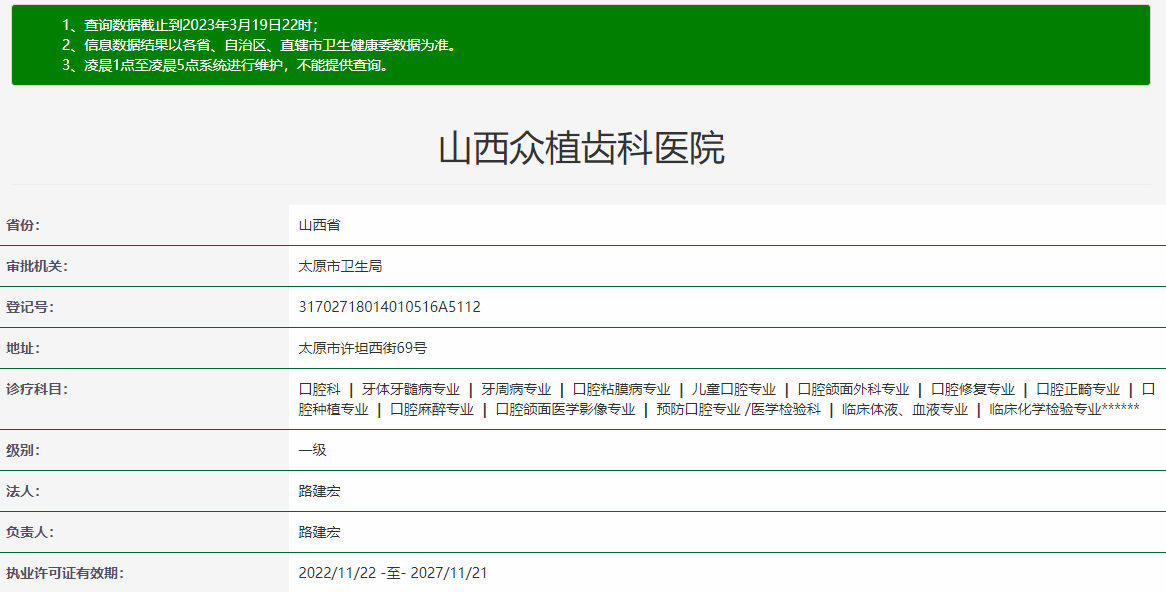
Task: Click the notice line about the 2023年3月19日 data cutoff
Action: [x=190, y=25]
